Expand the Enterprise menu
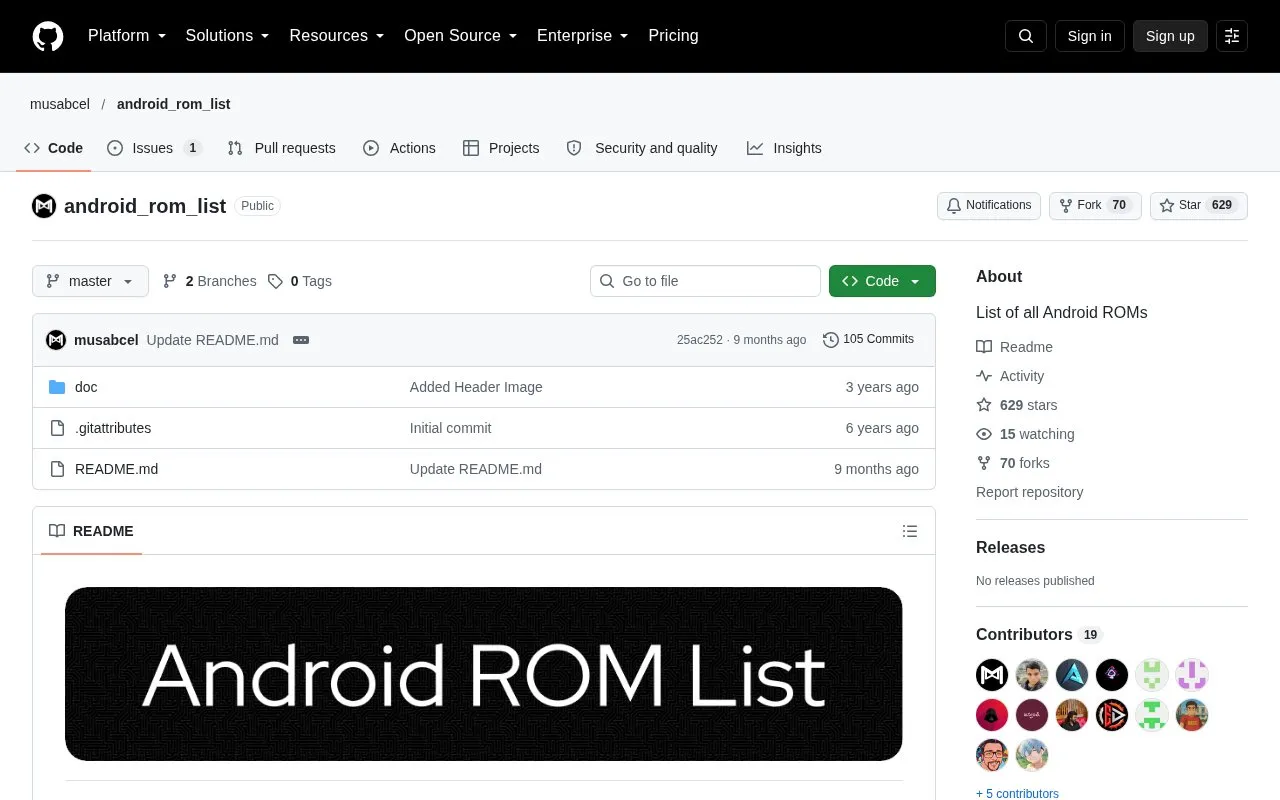Screen dimensions: 1280x800 (583, 36)
